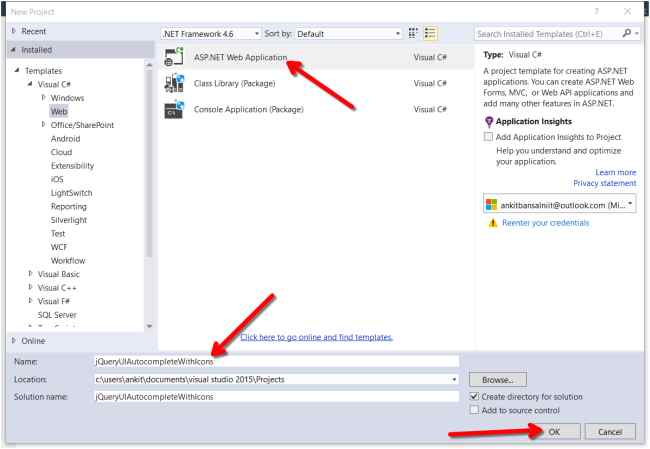Screen dimensions: 650x449
Task: Open the Sort by Default dropdown
Action: pyautogui.click(x=349, y=34)
